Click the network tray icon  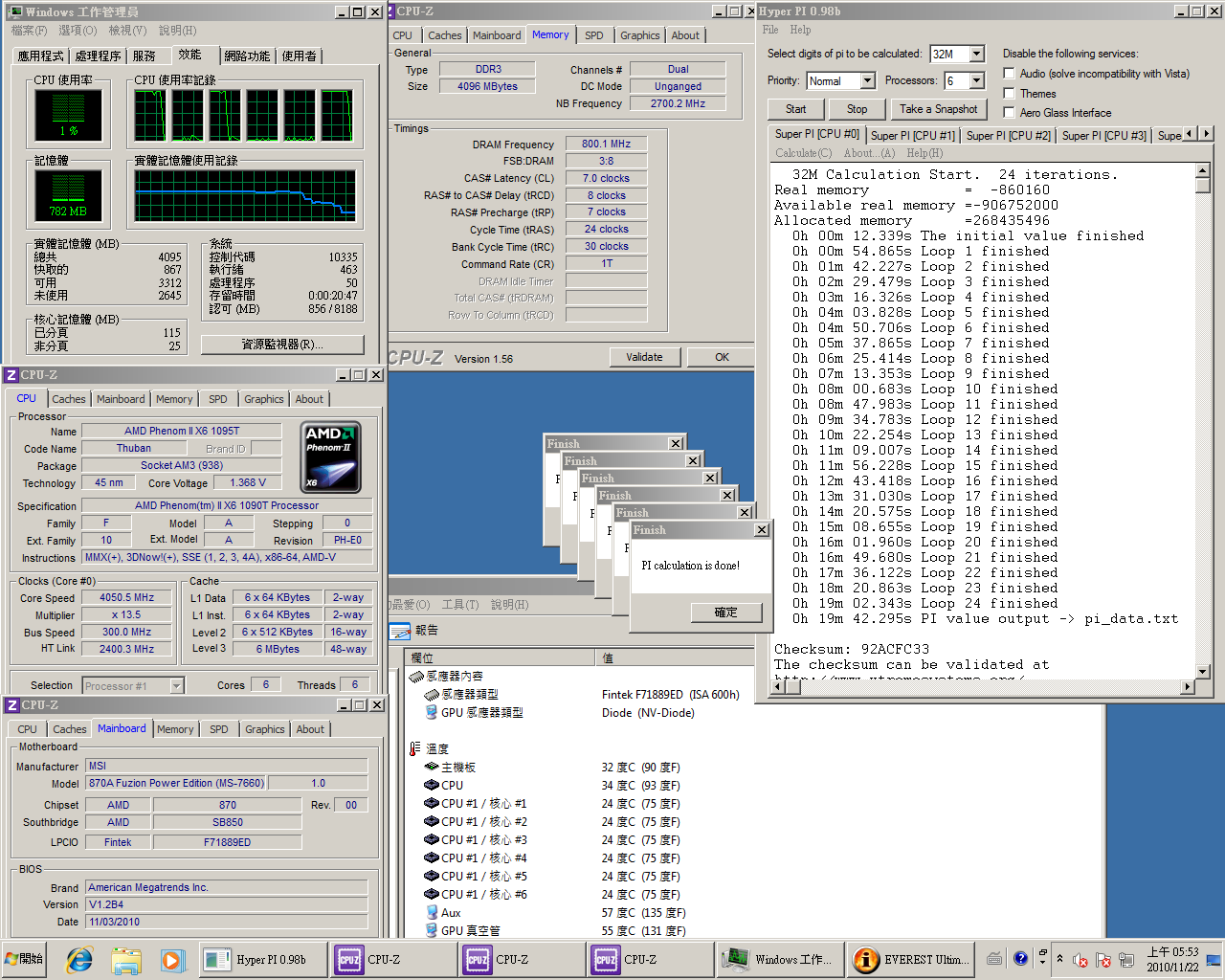[1125, 960]
